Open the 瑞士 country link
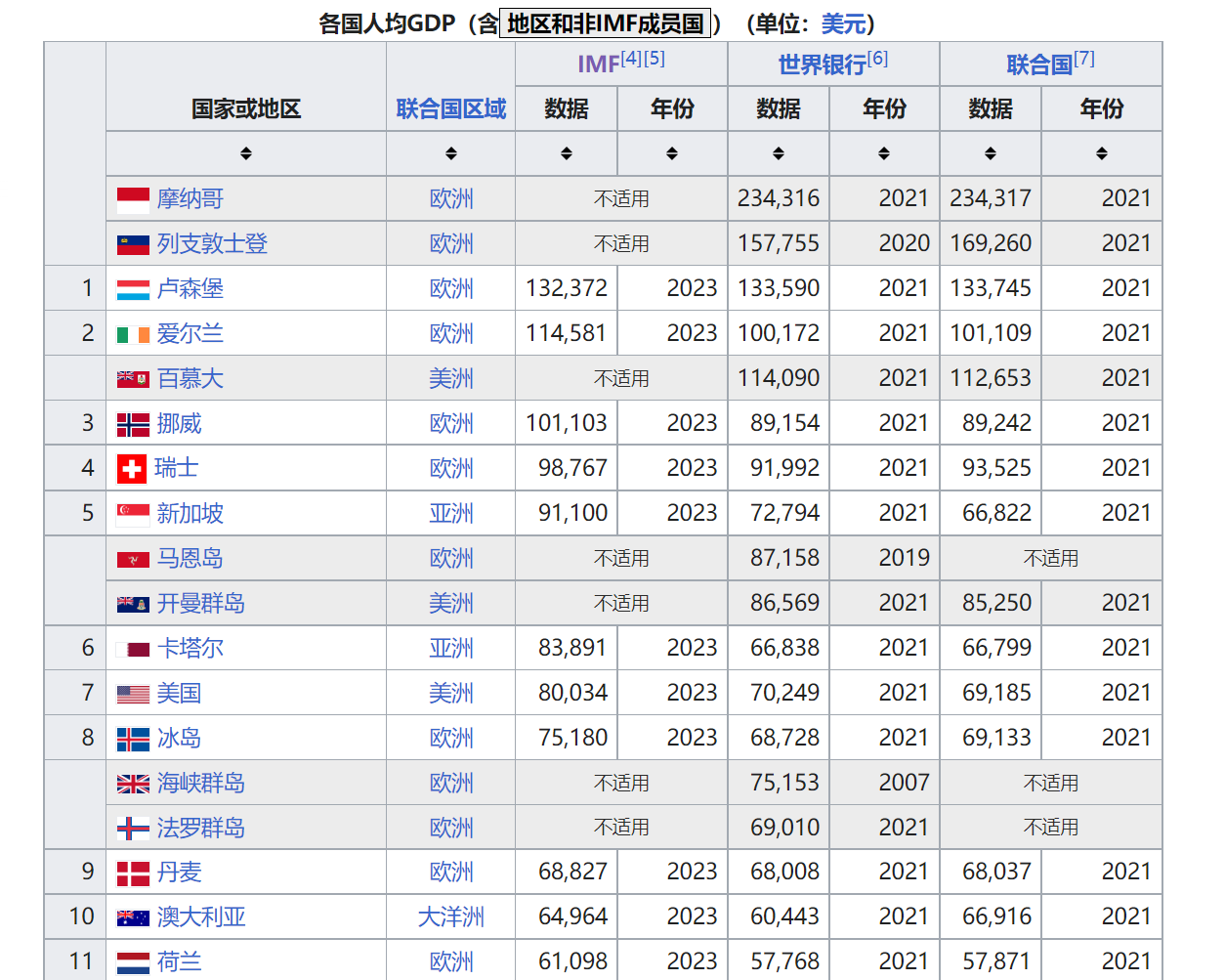The height and width of the screenshot is (980, 1225). 177,469
